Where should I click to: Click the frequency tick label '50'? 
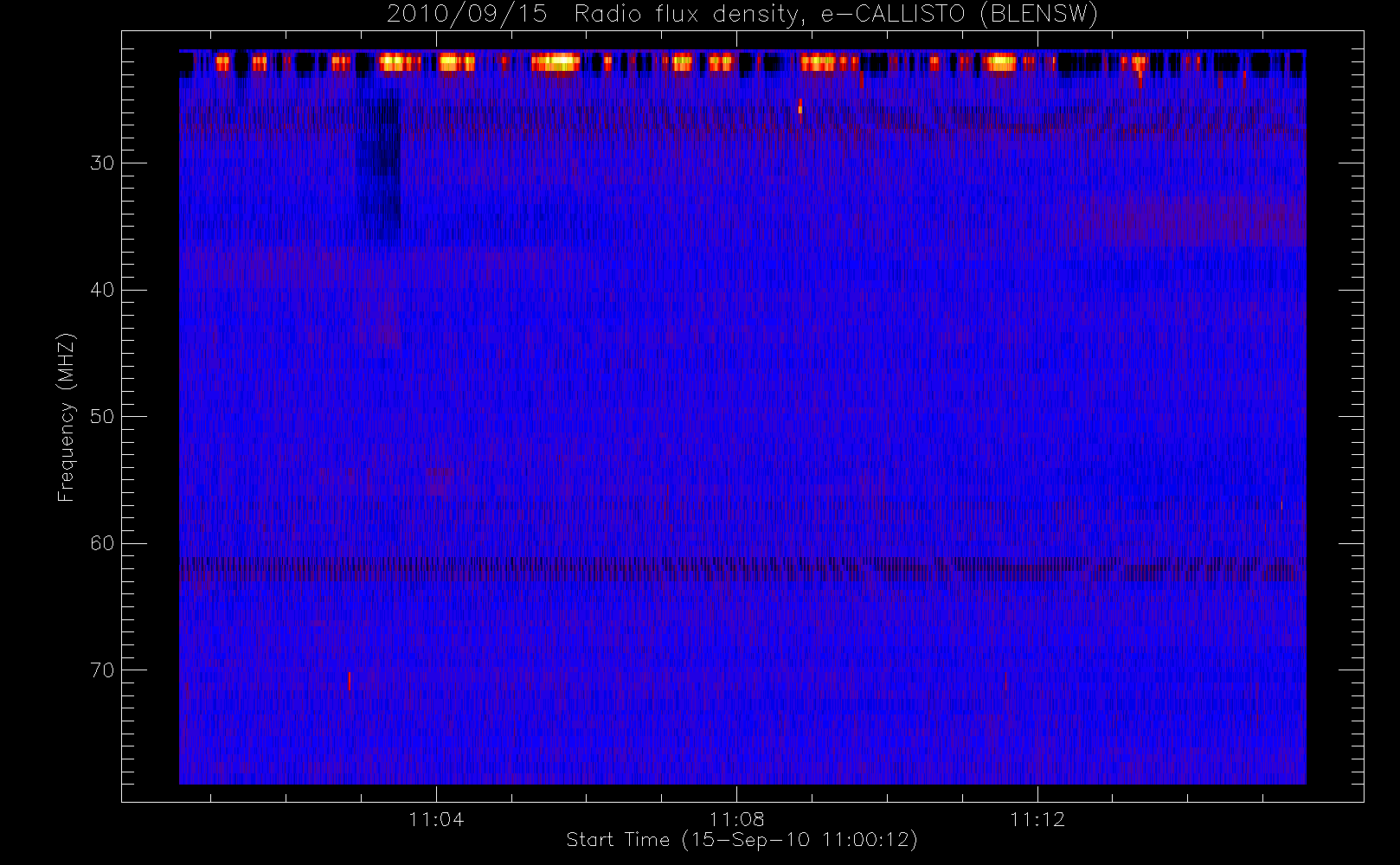tap(102, 416)
